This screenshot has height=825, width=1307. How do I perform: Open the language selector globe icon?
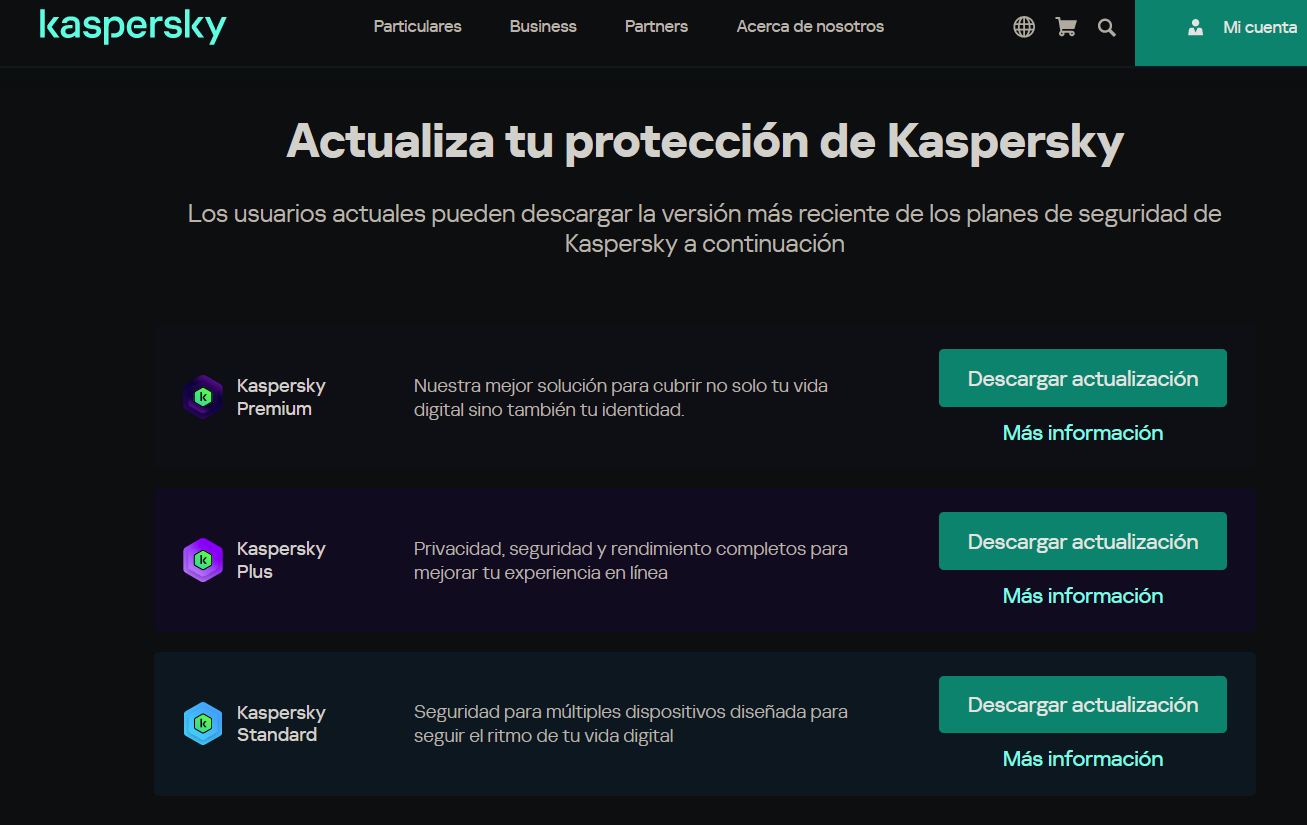coord(1024,27)
